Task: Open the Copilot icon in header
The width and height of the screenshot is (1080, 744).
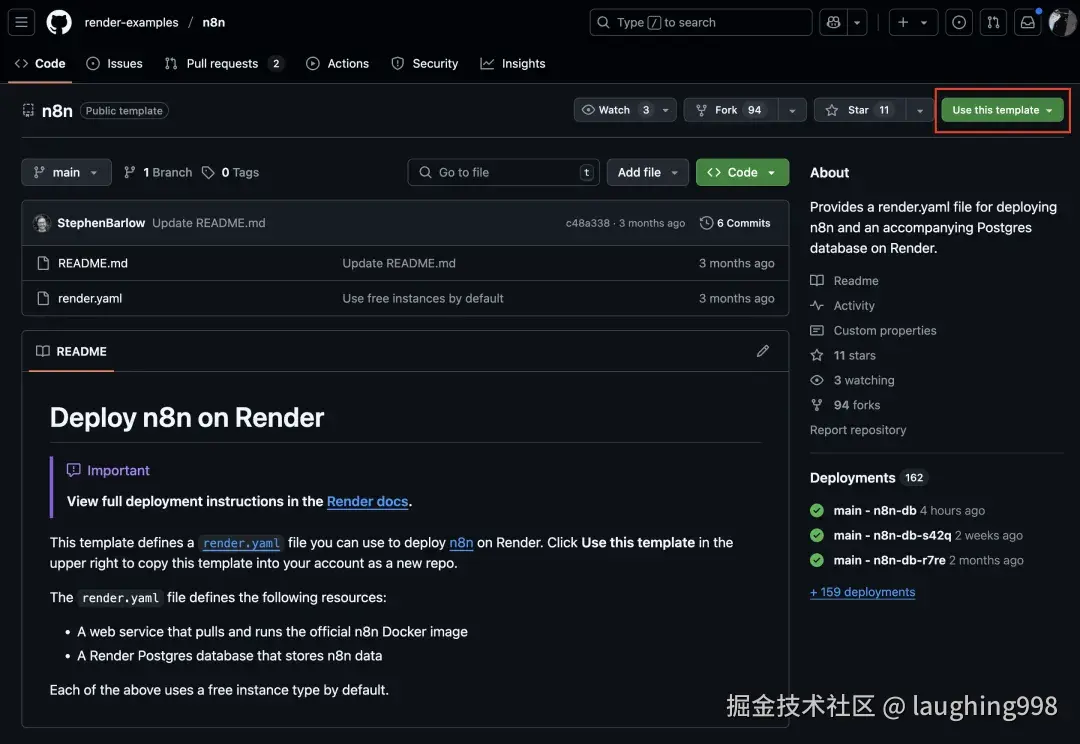Action: pos(833,22)
